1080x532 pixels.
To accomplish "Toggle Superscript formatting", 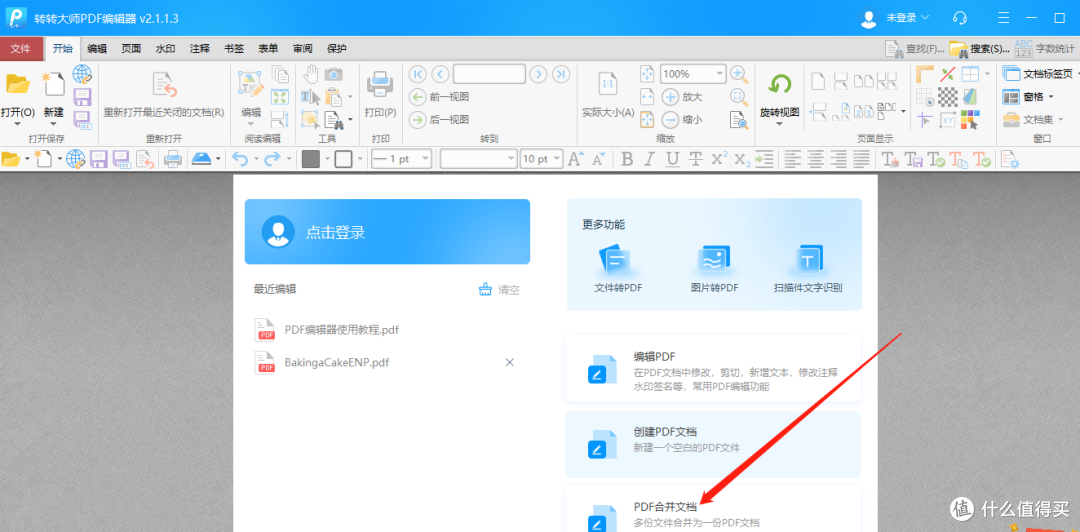I will pyautogui.click(x=719, y=159).
